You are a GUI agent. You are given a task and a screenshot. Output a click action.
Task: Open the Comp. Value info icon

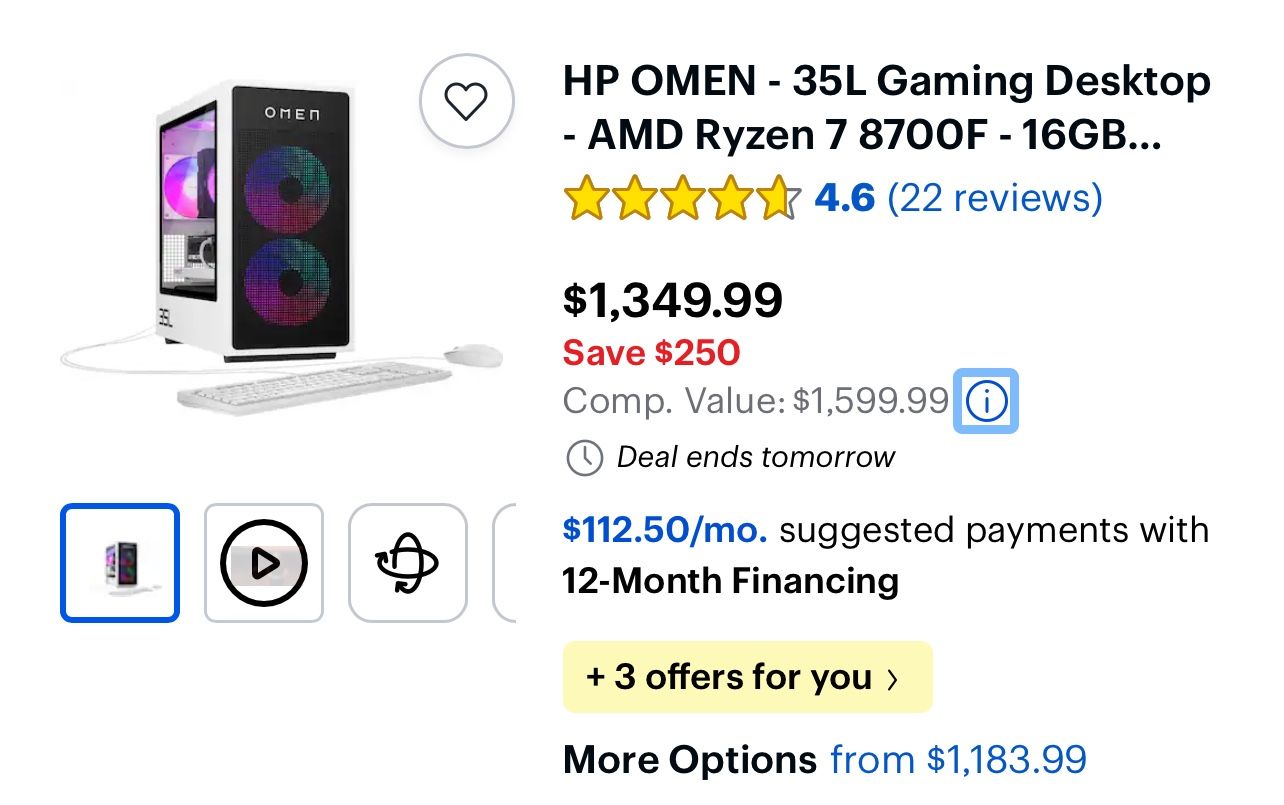(x=986, y=400)
